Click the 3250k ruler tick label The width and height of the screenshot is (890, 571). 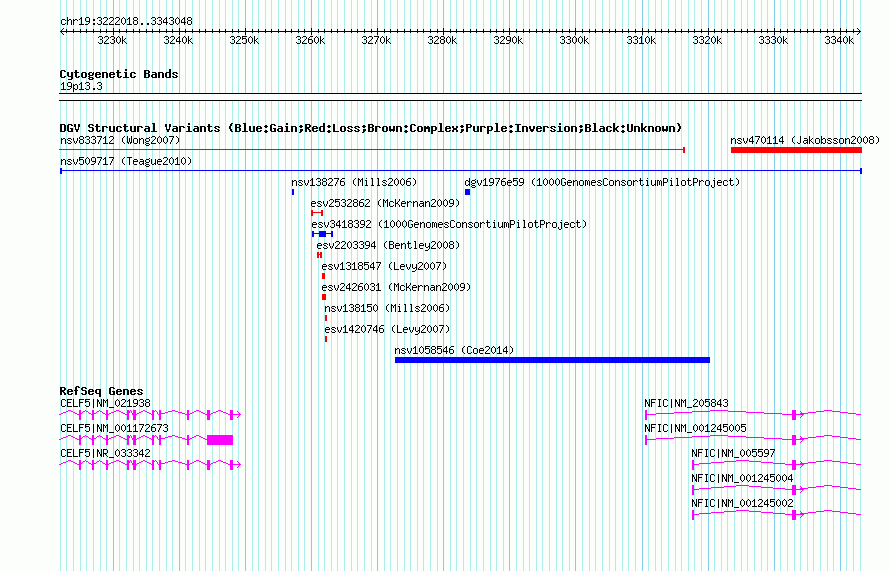coord(244,40)
